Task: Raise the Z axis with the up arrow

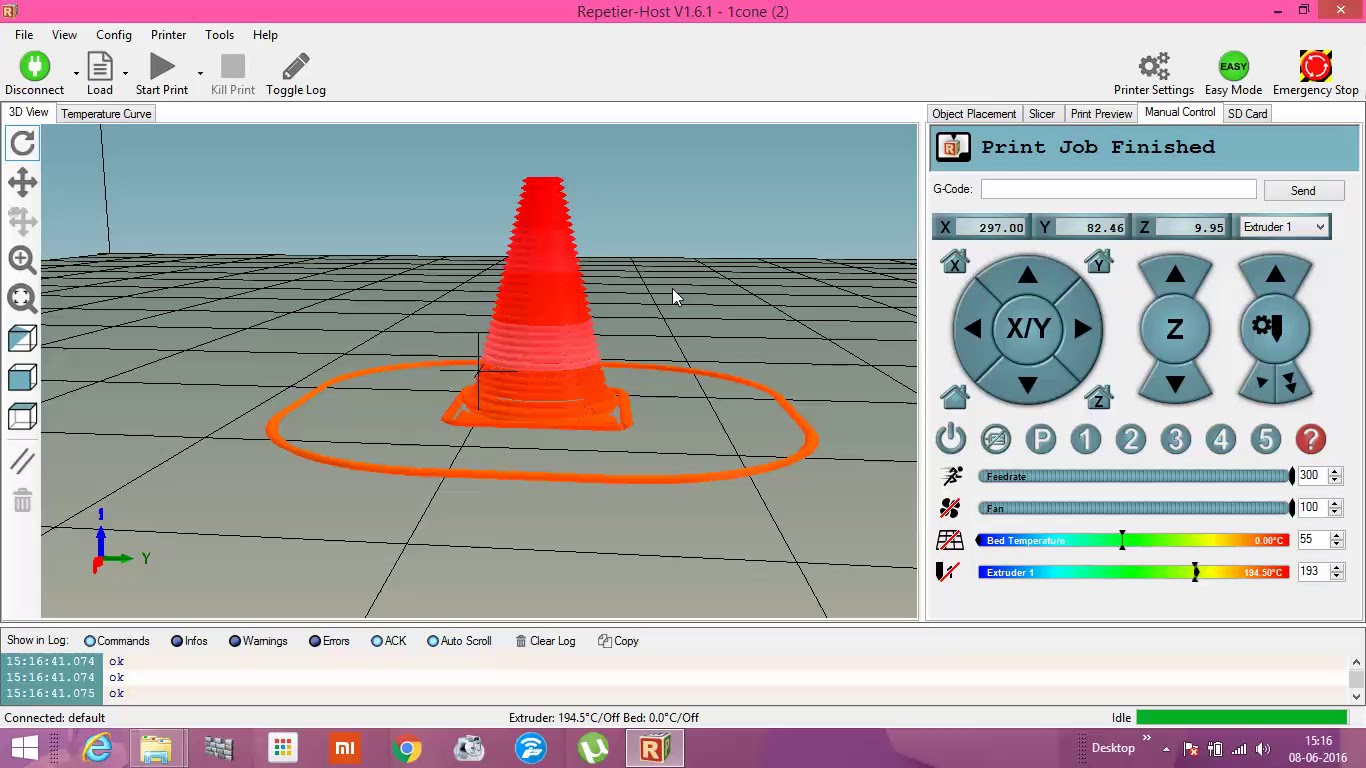Action: tap(1175, 274)
